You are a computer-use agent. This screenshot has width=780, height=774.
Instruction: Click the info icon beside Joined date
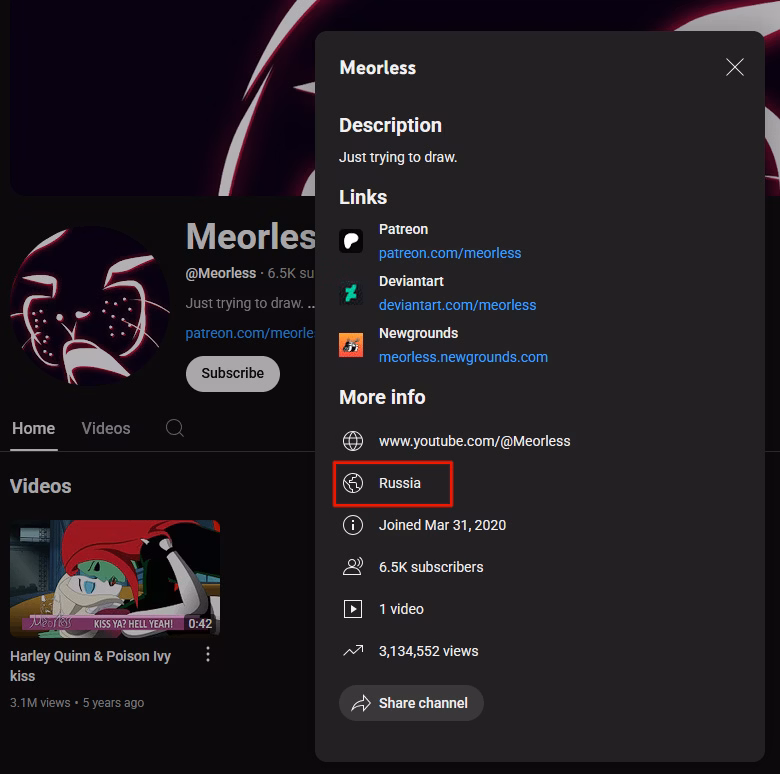click(353, 525)
